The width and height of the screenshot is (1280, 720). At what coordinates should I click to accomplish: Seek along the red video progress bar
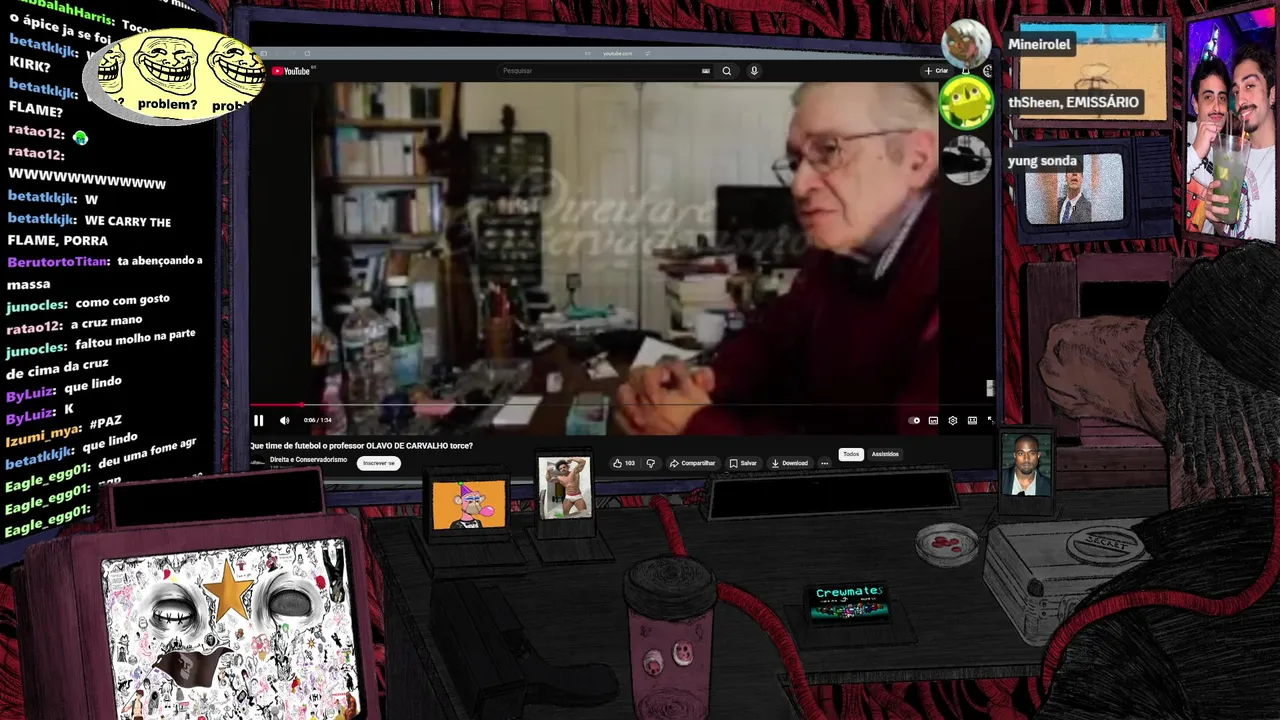tap(622, 406)
